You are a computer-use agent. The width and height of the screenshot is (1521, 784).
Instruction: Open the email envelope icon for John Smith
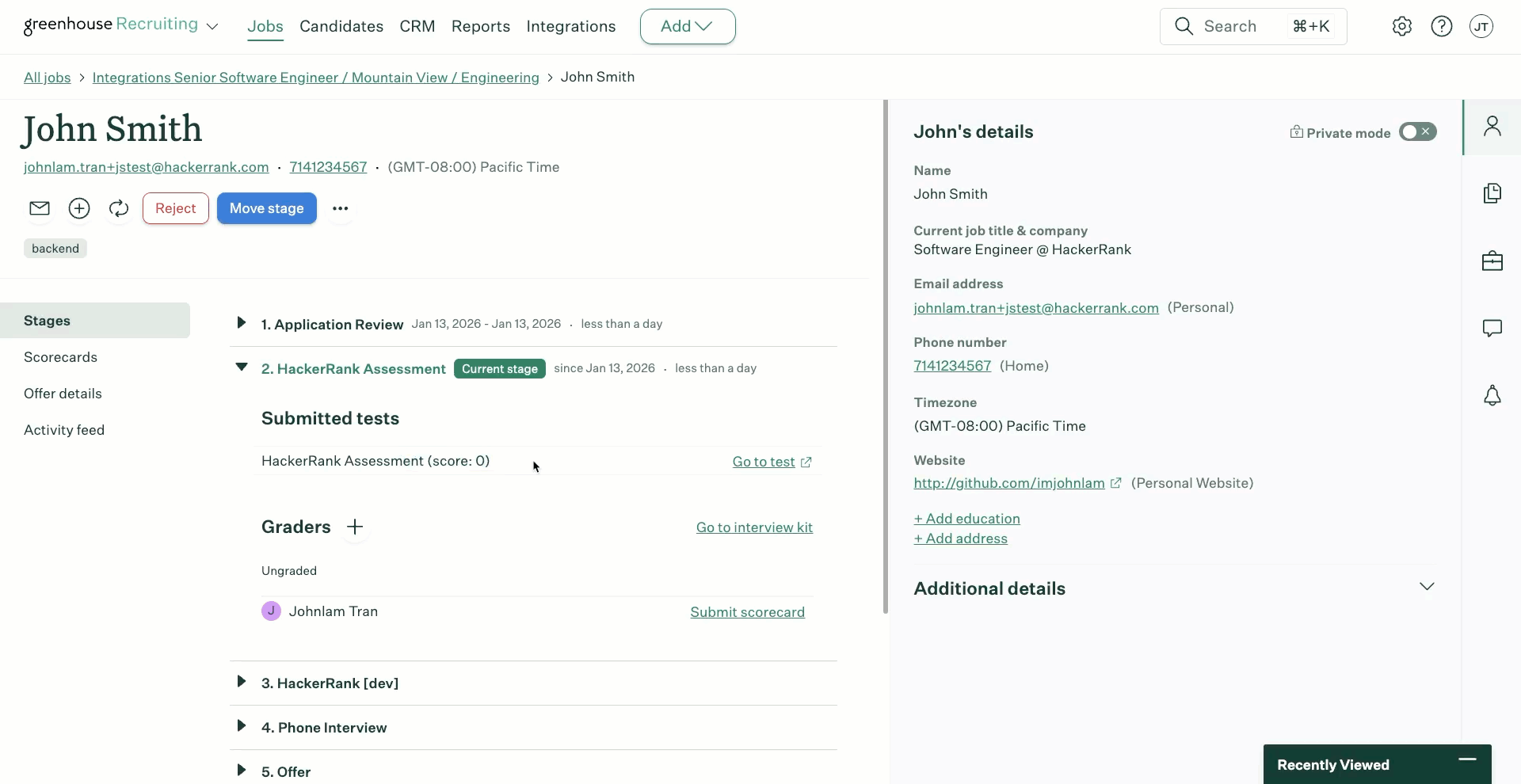tap(40, 208)
